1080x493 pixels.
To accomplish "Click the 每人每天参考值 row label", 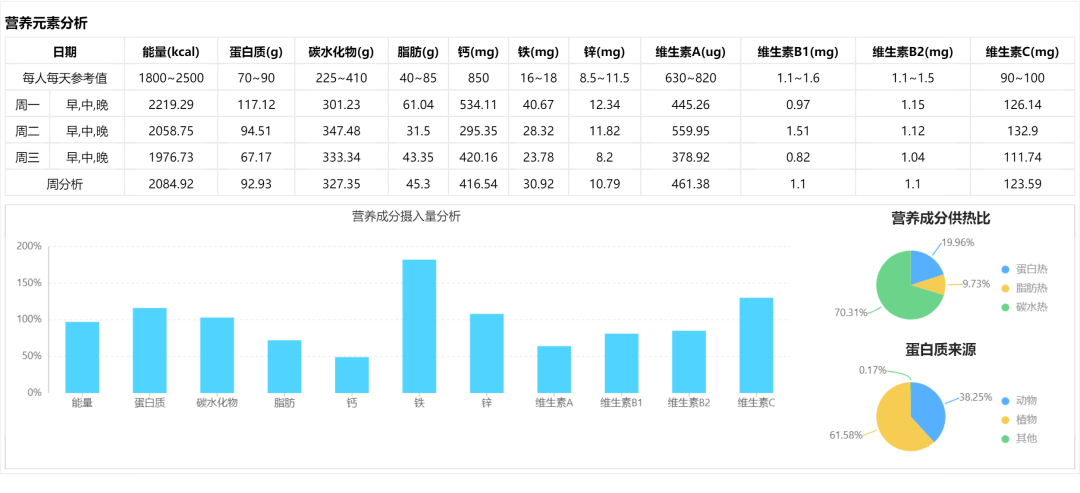I will point(64,78).
